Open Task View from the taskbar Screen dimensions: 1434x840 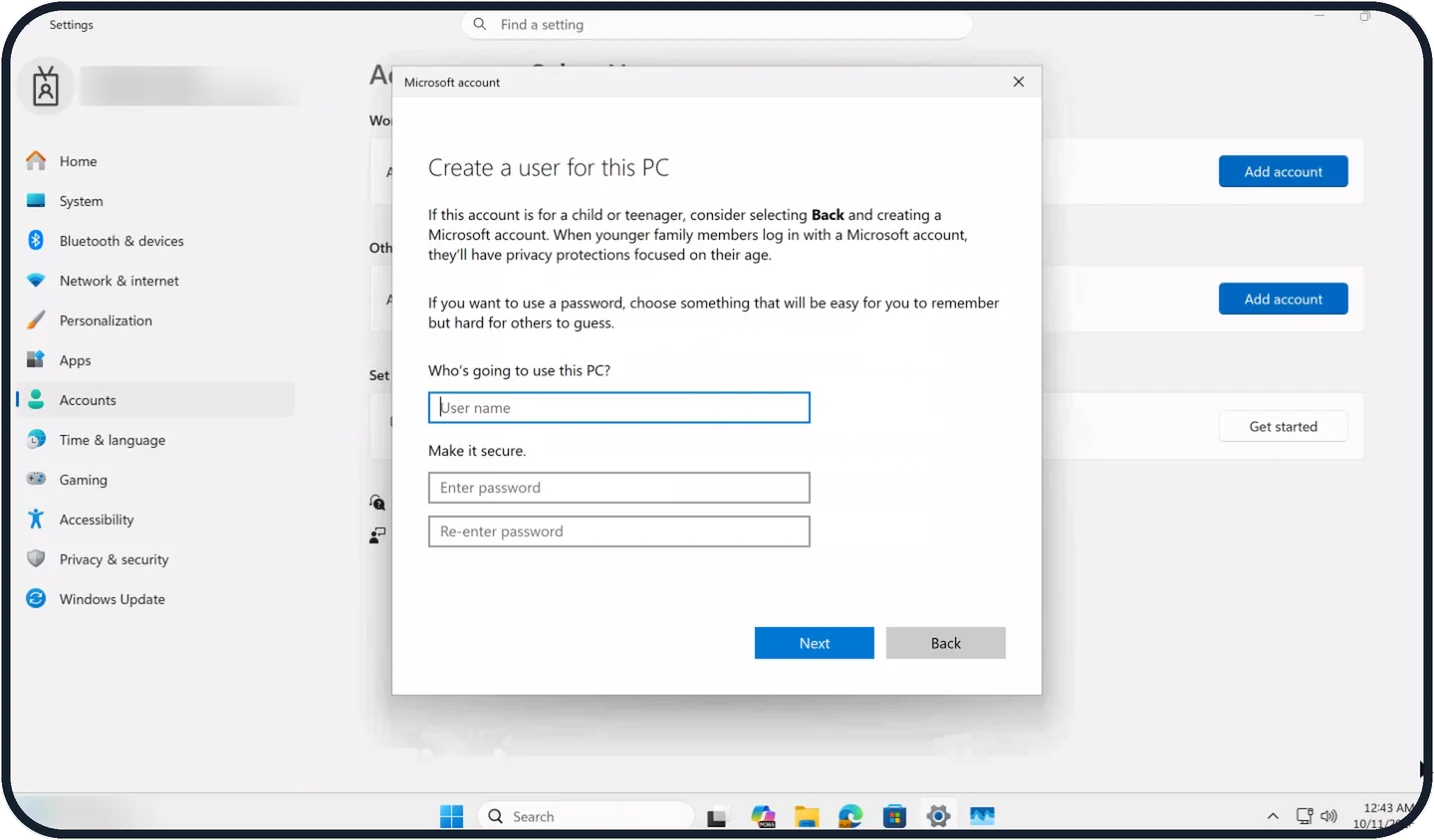point(717,817)
